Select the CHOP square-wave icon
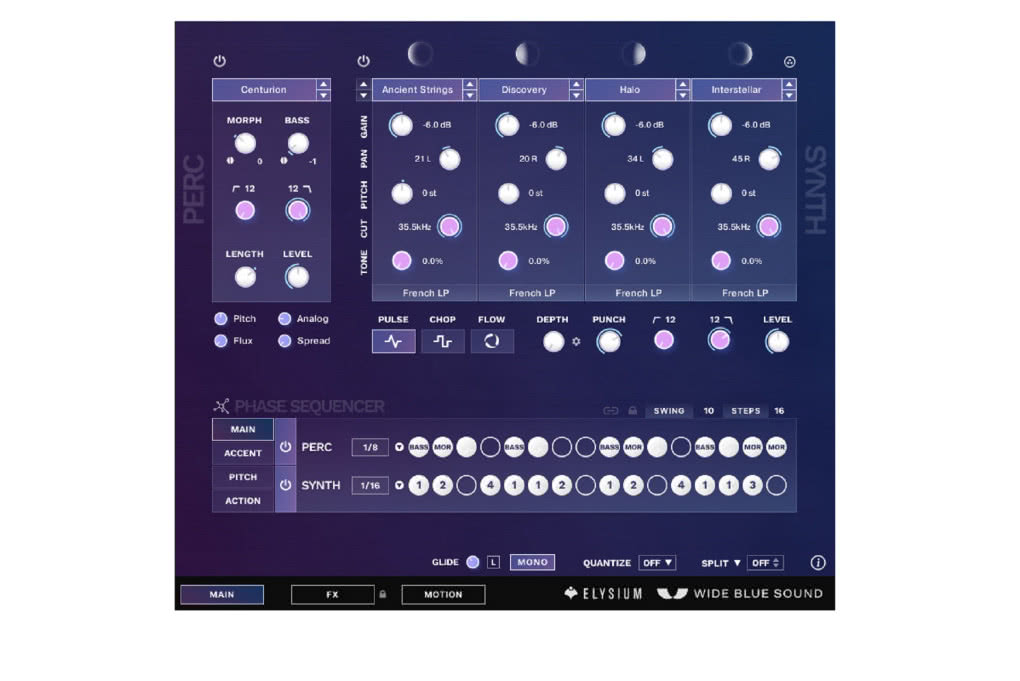Viewport: 1020px width, 681px height. click(x=442, y=341)
